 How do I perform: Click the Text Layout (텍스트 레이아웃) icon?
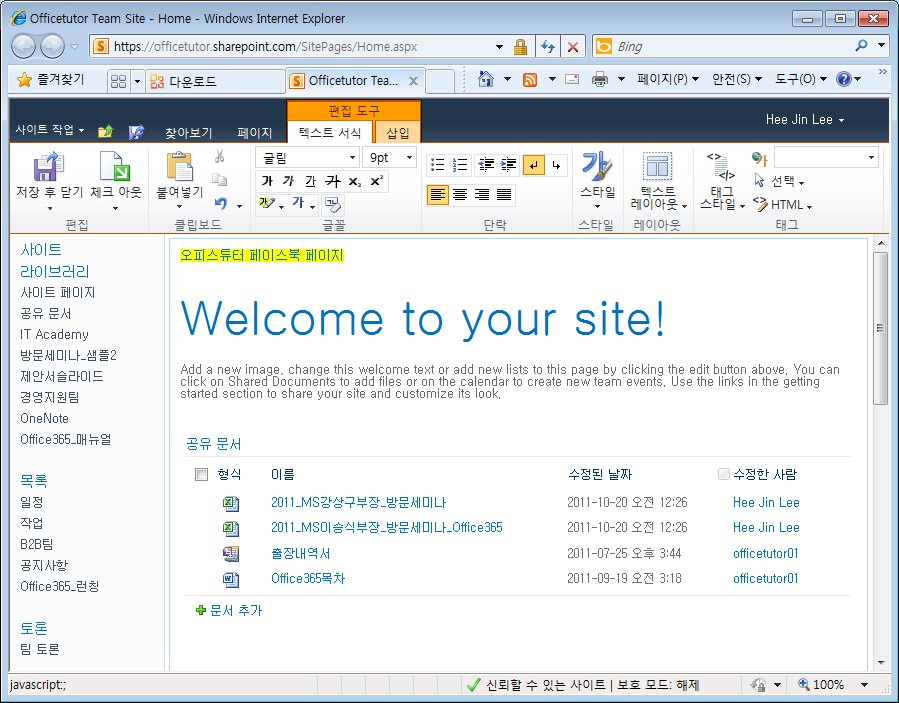click(x=657, y=167)
